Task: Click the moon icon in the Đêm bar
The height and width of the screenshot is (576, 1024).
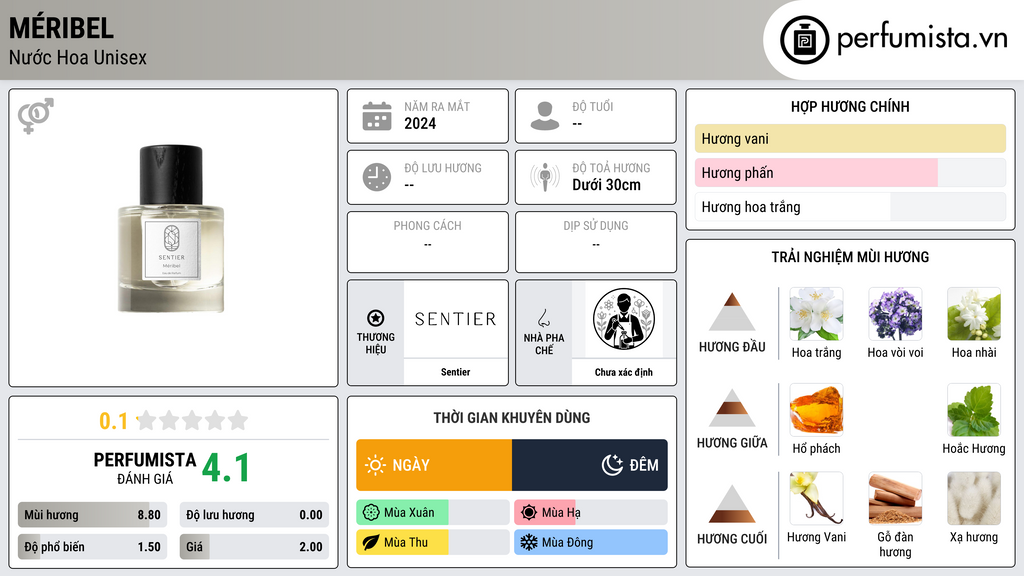Action: 612,465
